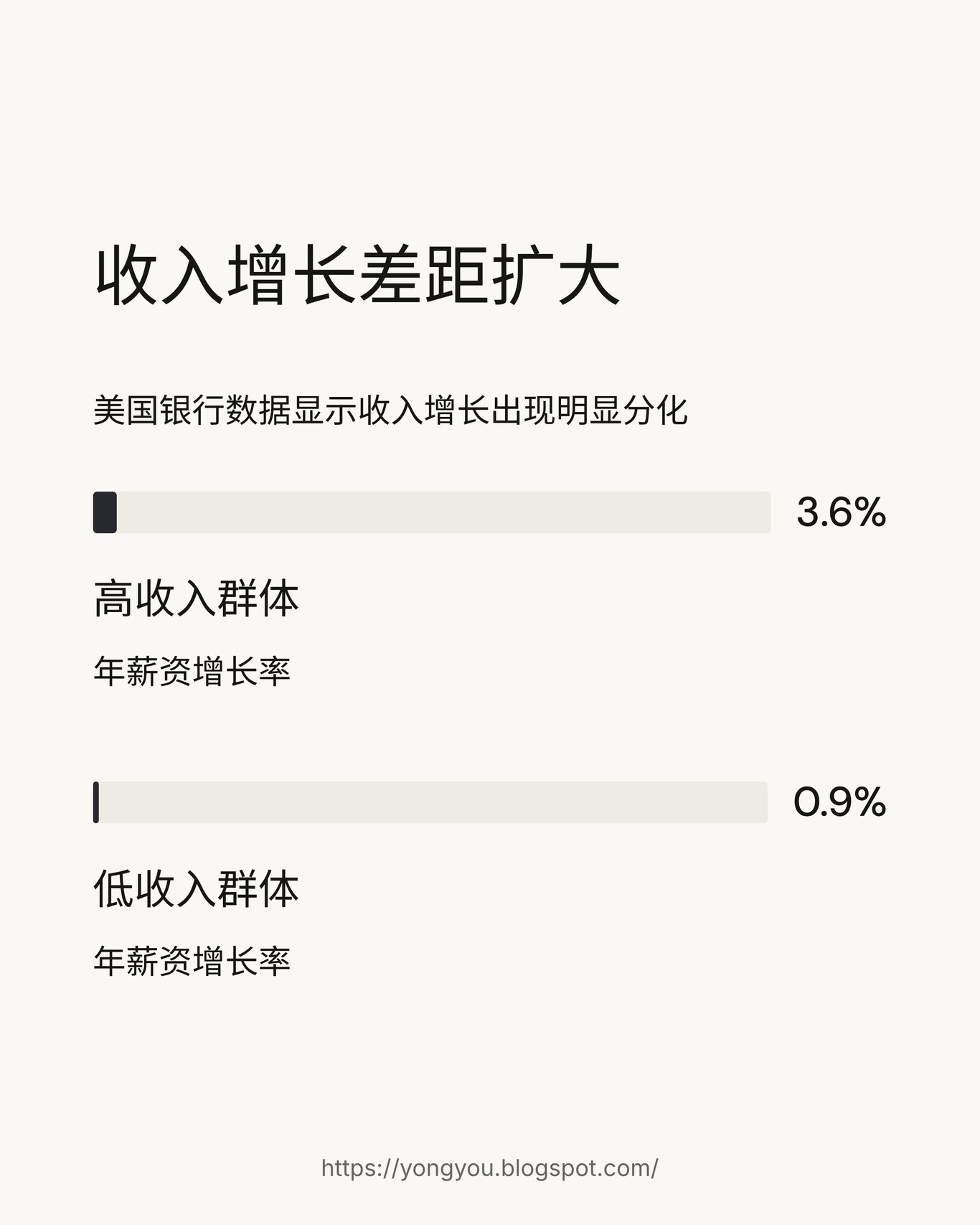The image size is (980, 1225).
Task: Click the words 明显分化 ending the subtitle
Action: [x=623, y=410]
